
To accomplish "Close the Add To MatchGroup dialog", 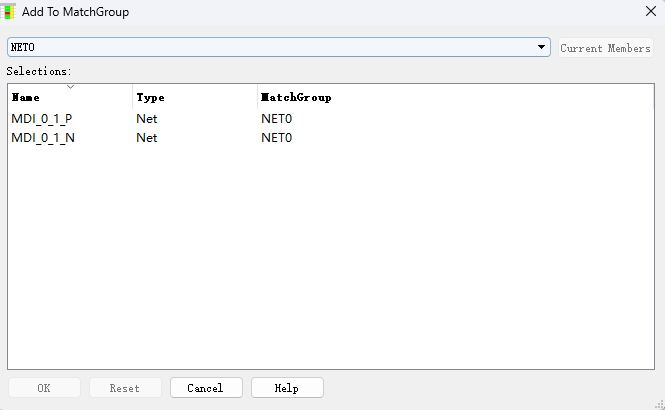I will pyautogui.click(x=651, y=11).
